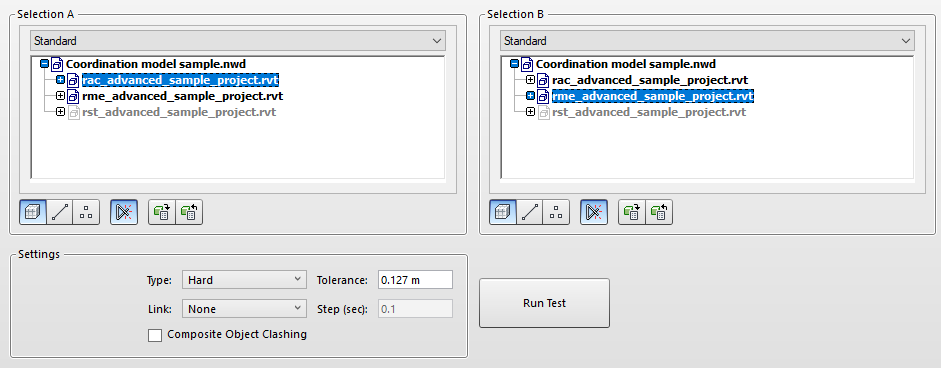Screen dimensions: 941x368
Task: Click the Run Test button
Action: point(544,303)
